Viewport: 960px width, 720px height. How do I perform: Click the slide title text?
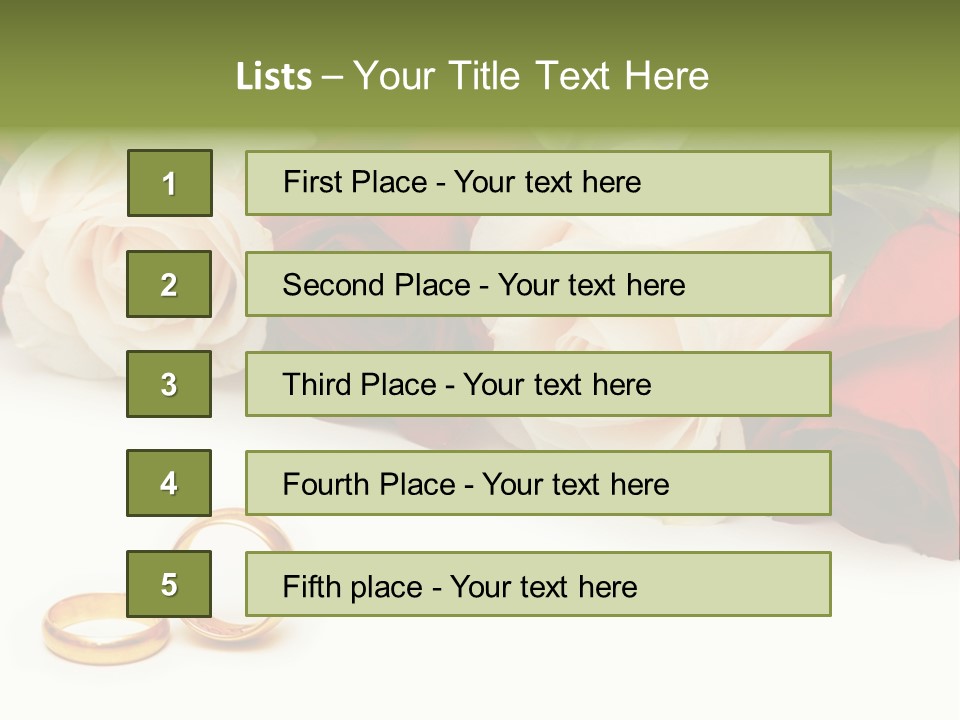472,76
